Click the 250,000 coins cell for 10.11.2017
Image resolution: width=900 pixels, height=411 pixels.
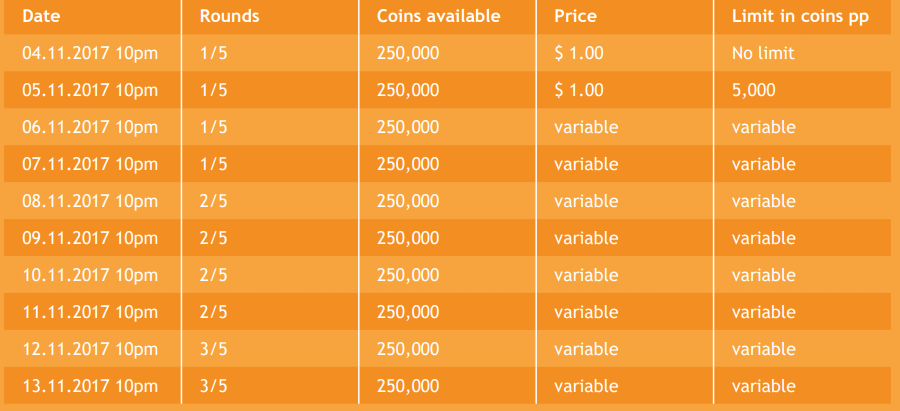point(408,275)
